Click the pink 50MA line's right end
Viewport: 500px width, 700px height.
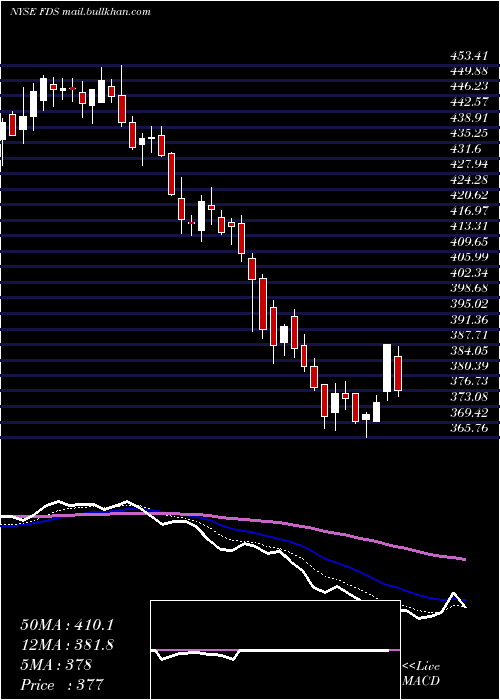click(x=463, y=559)
